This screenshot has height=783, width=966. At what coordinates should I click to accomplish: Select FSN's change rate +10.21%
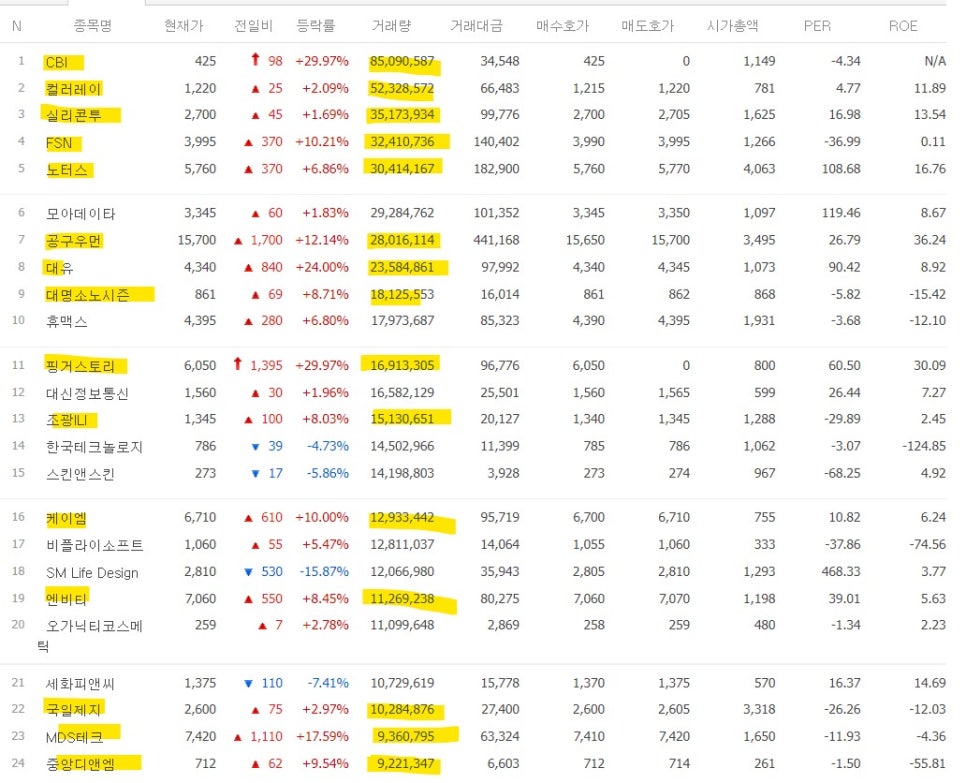click(322, 142)
